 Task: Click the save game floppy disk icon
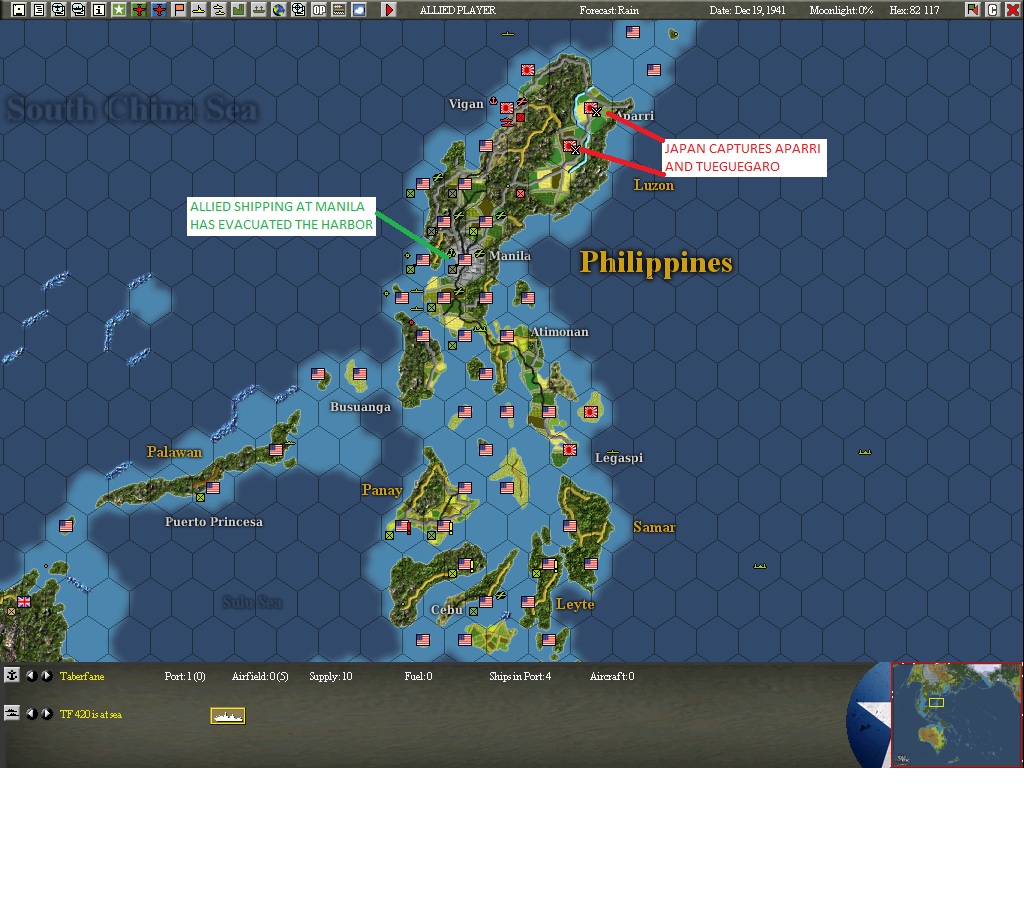[18, 10]
